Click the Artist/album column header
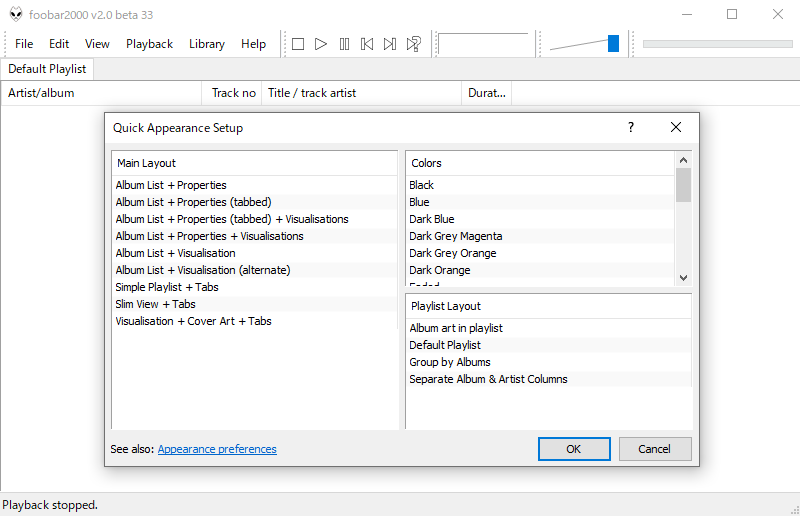The height and width of the screenshot is (516, 800). tap(101, 93)
